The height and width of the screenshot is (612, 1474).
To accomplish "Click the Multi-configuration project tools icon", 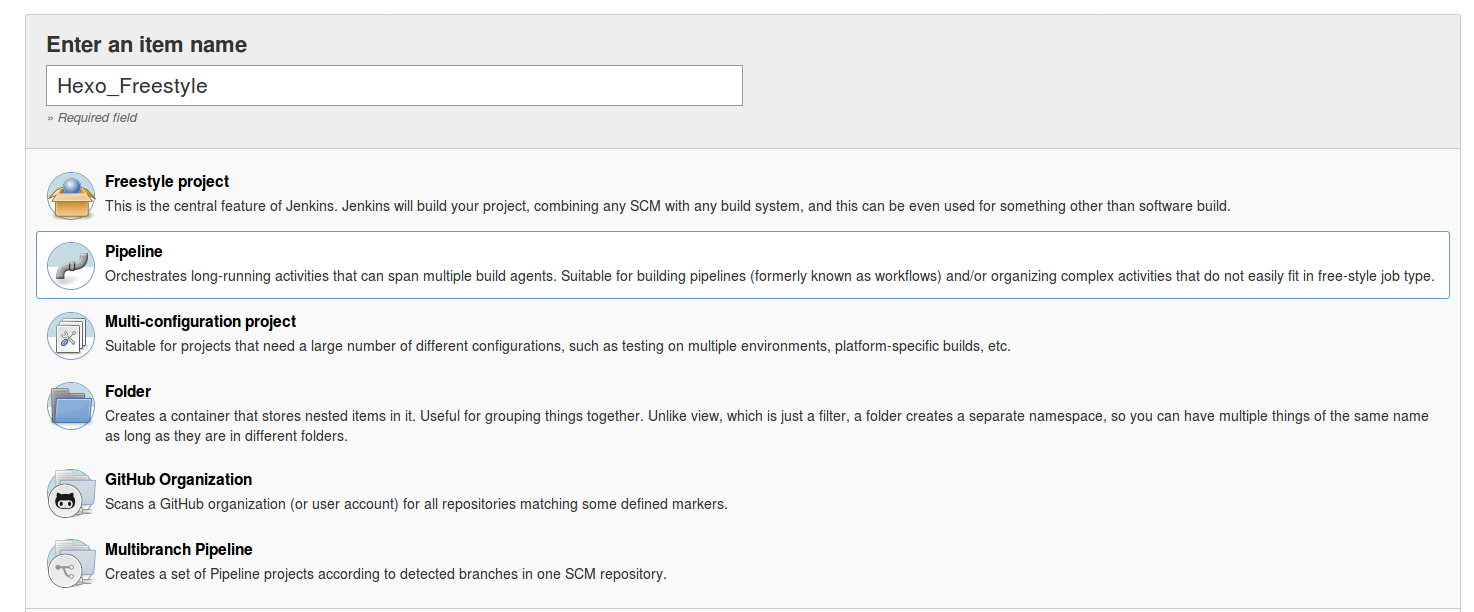I will click(x=71, y=336).
